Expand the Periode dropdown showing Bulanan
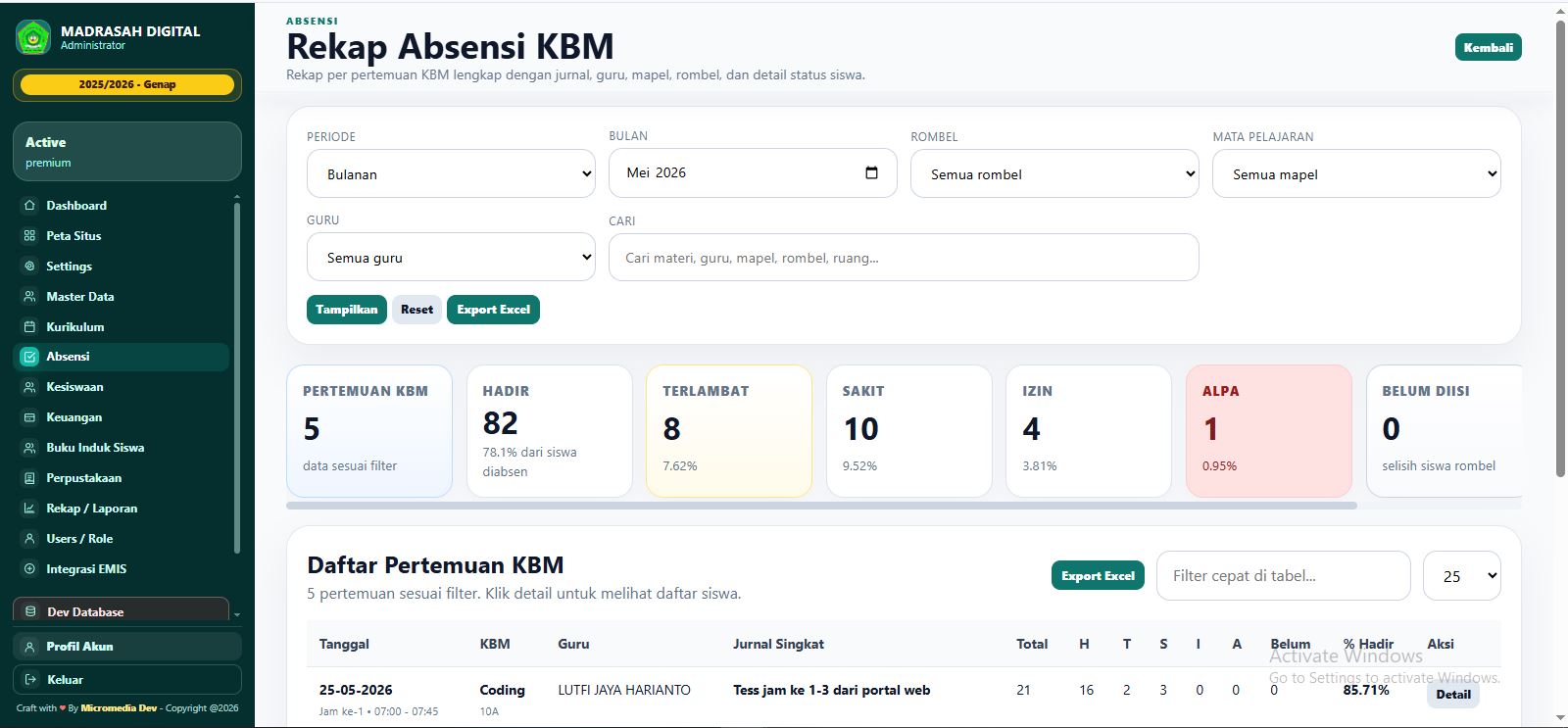 click(x=451, y=173)
